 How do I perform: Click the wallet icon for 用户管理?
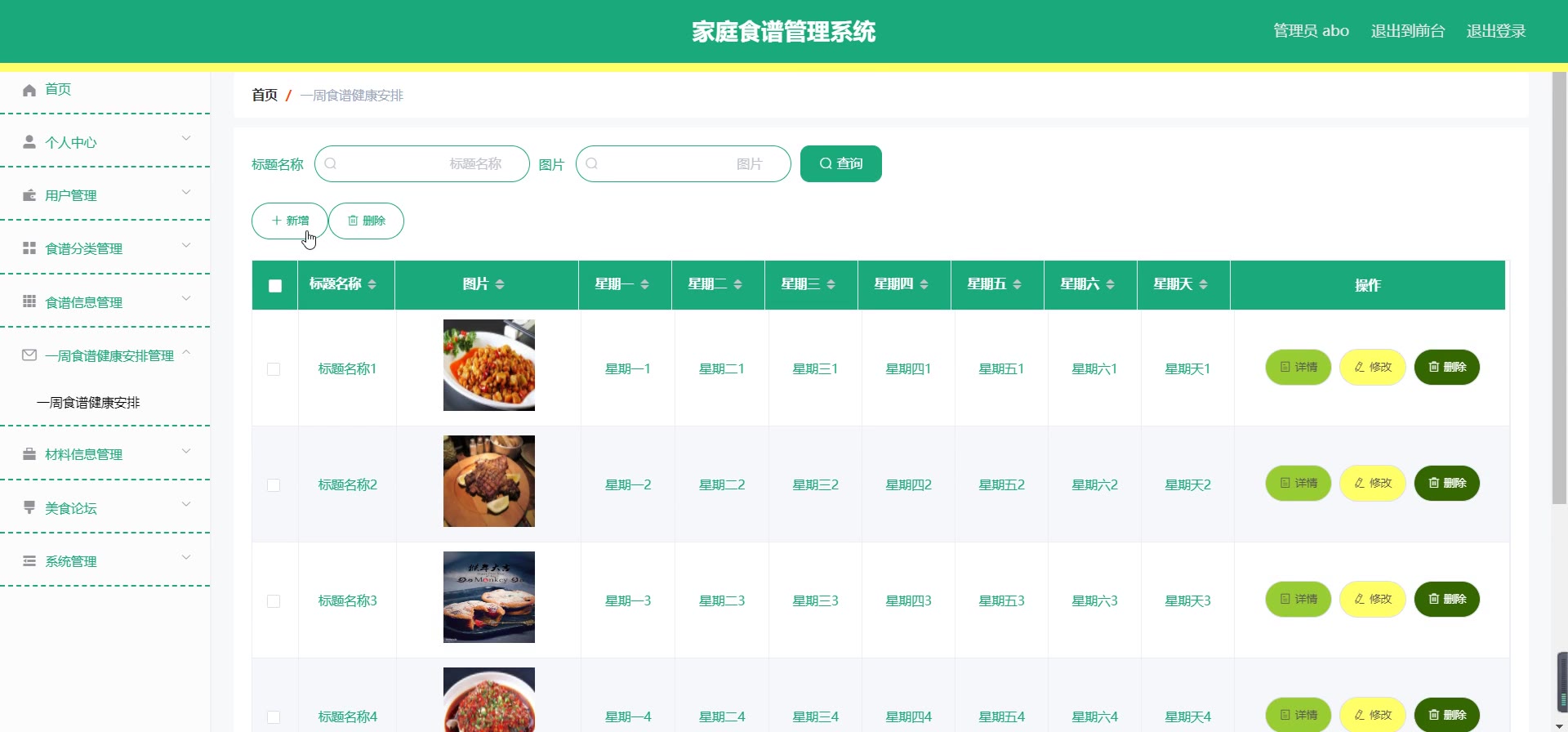click(x=29, y=195)
